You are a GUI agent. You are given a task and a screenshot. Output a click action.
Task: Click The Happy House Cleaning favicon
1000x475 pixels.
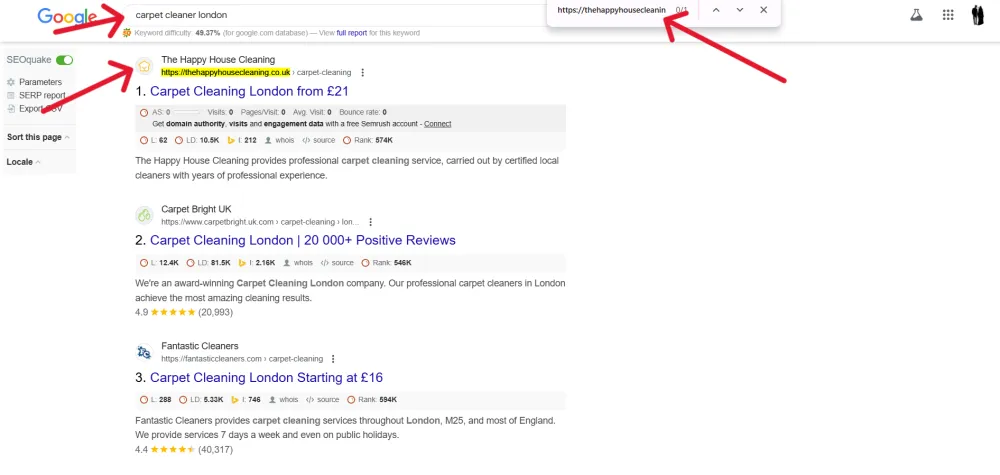pos(145,66)
